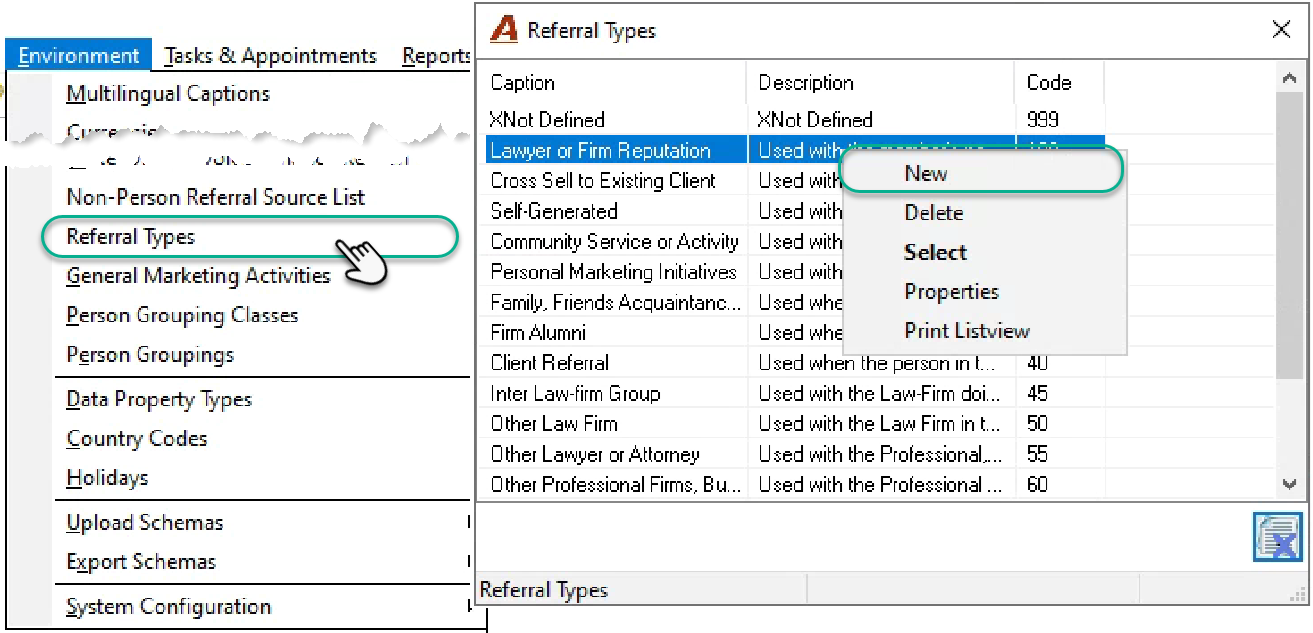Open the Environment menu
1313x633 pixels.
79,56
